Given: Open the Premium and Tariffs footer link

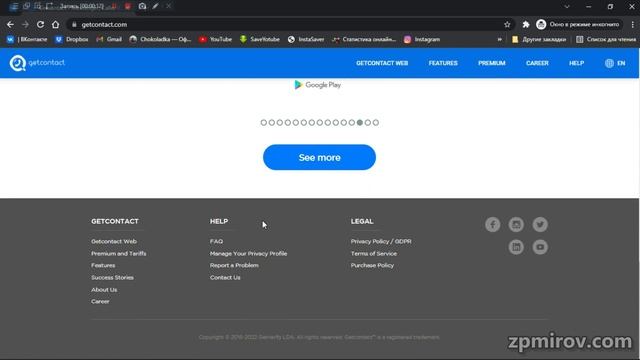Looking at the screenshot, I should pos(118,253).
